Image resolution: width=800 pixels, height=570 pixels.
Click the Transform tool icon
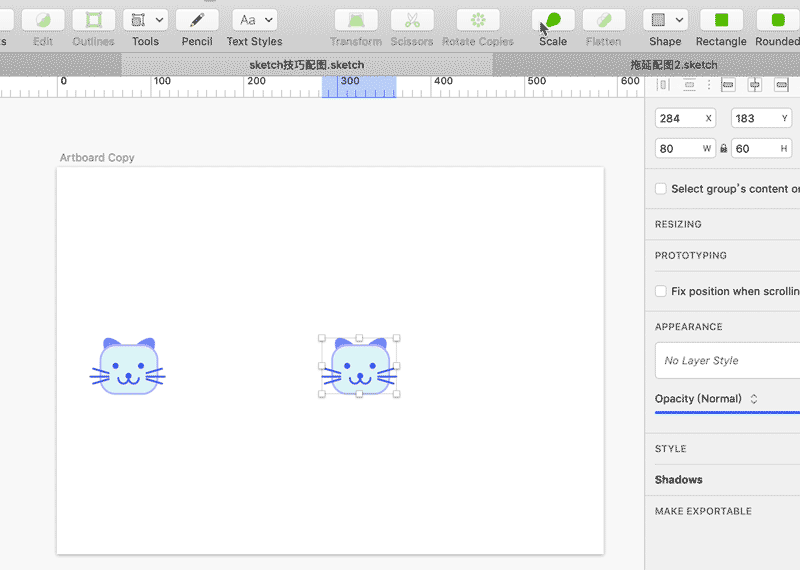356,20
